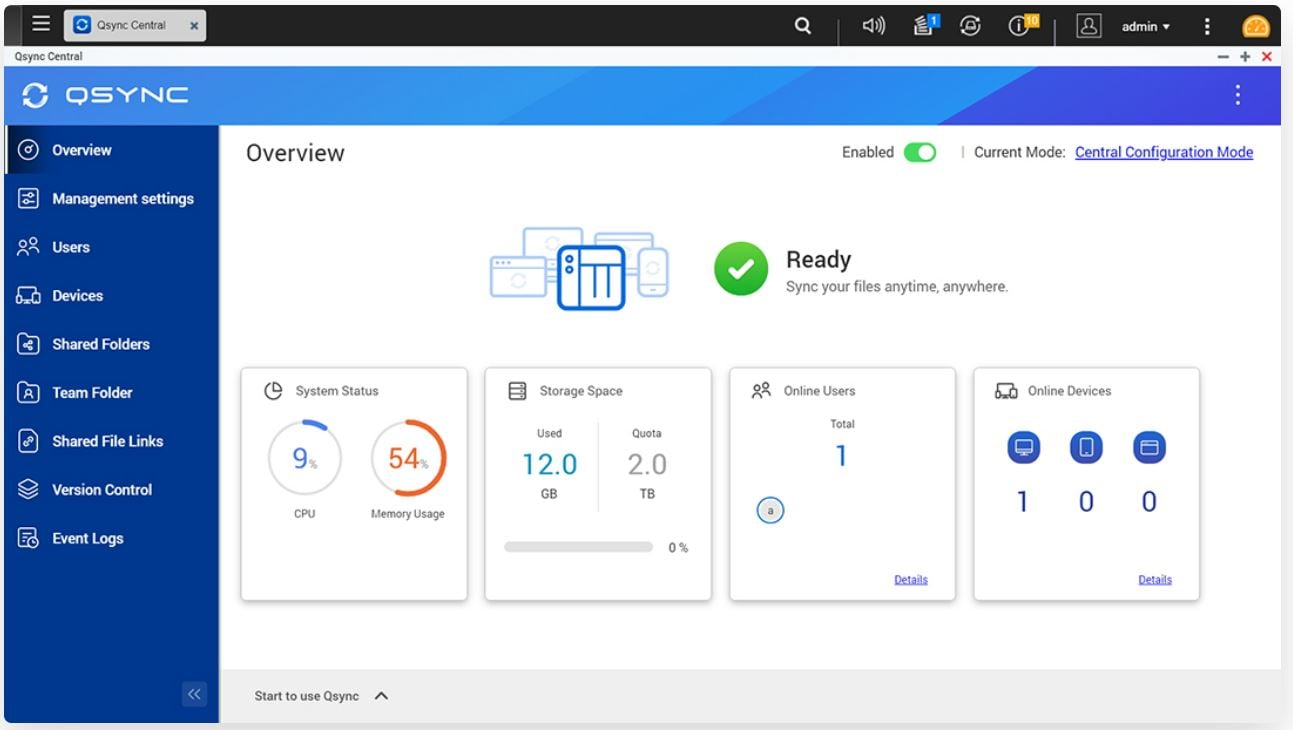Click the mobile phone device icon

[x=1086, y=448]
